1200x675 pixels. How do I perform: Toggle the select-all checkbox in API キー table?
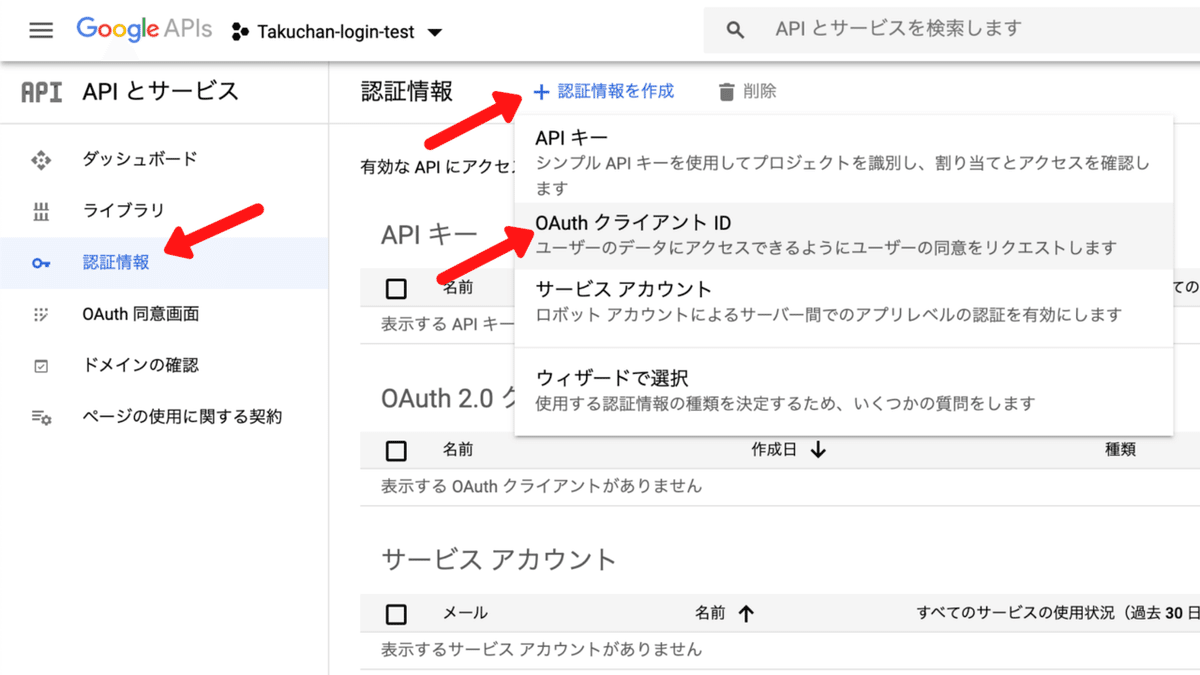click(396, 289)
